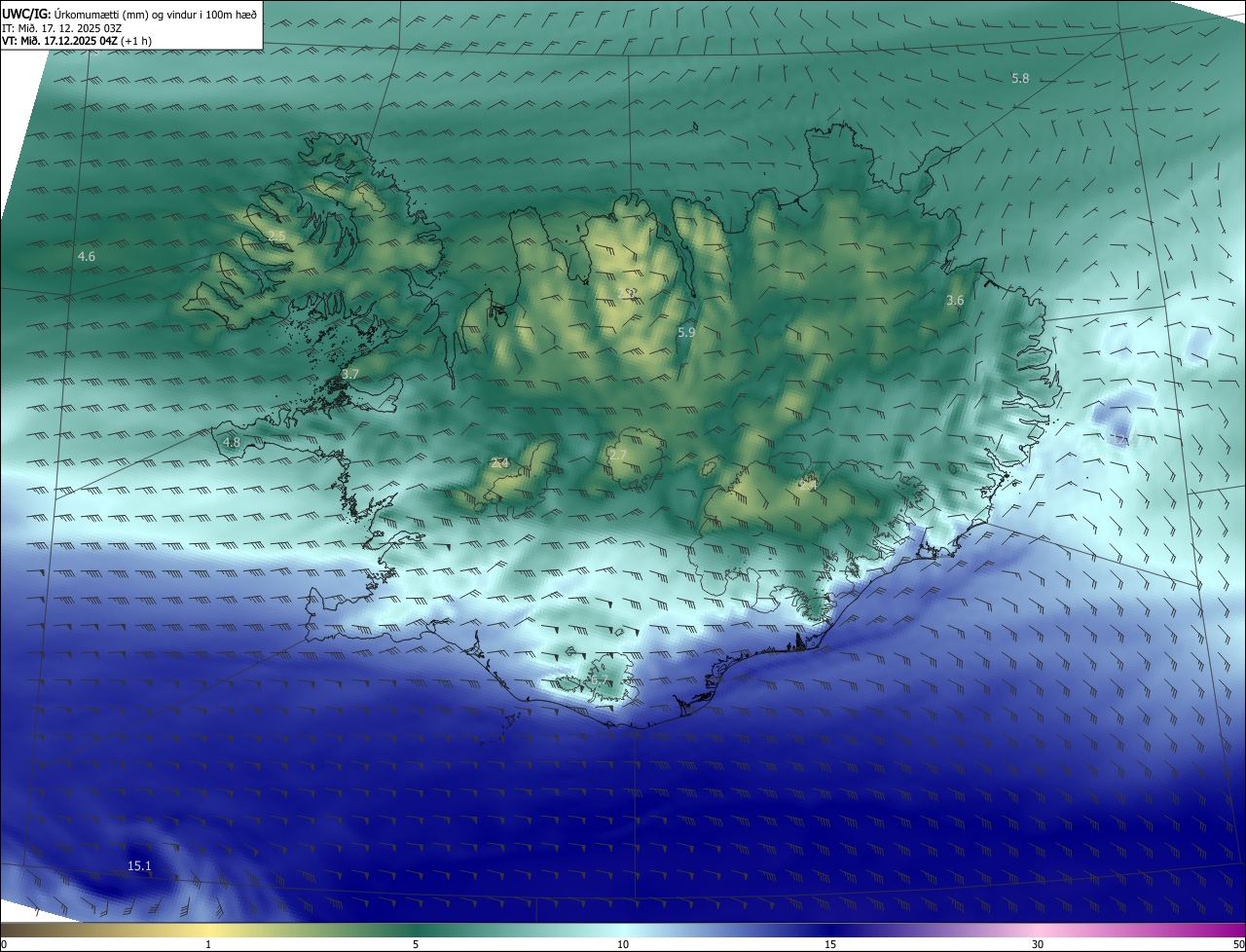Click the 3.6 value label on the map

(x=955, y=301)
